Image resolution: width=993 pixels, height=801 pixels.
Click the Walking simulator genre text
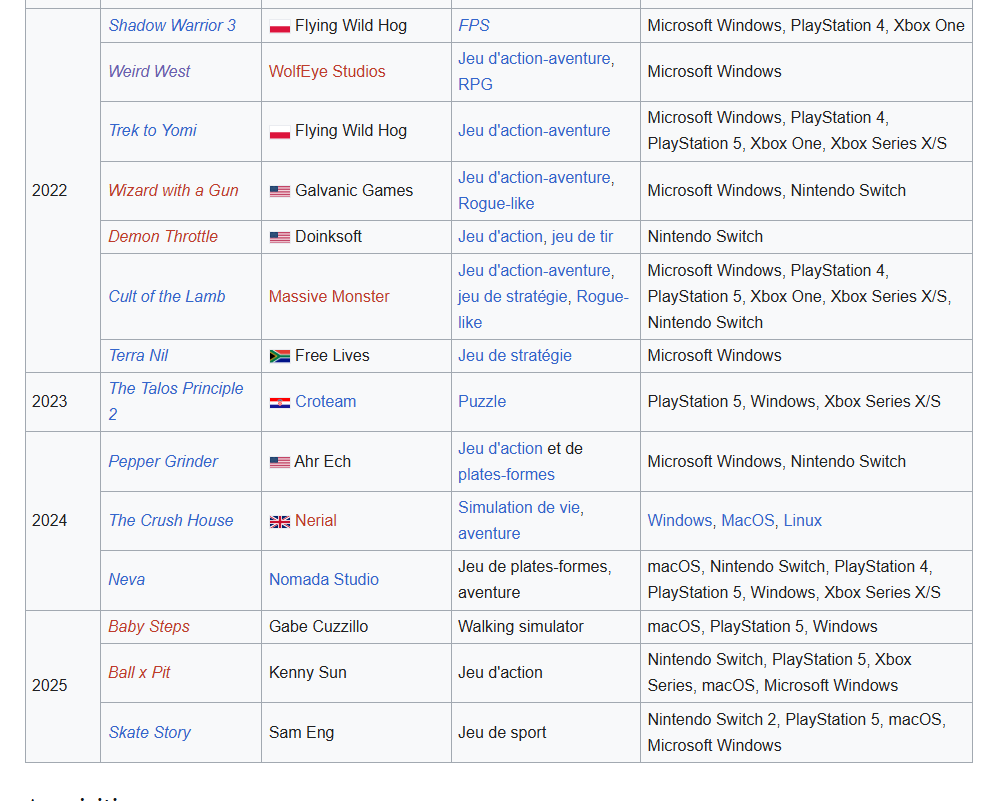[x=521, y=626]
